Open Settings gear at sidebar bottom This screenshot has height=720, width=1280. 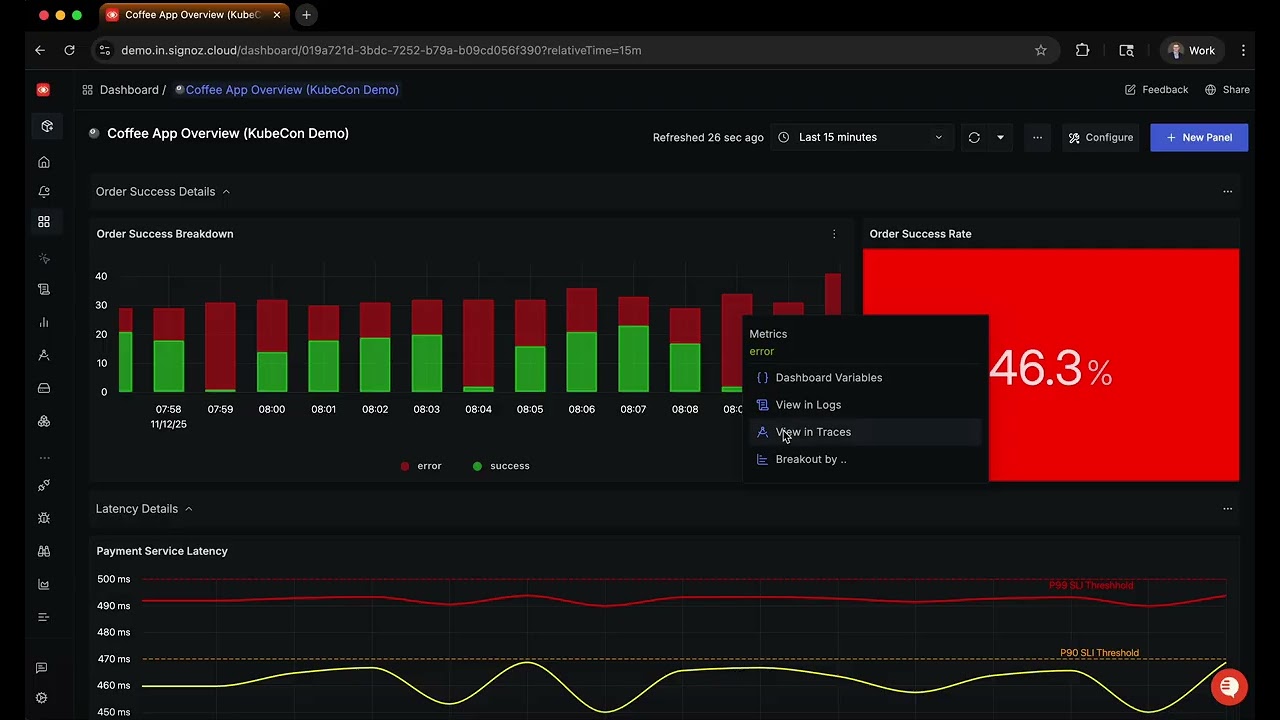tap(41, 698)
